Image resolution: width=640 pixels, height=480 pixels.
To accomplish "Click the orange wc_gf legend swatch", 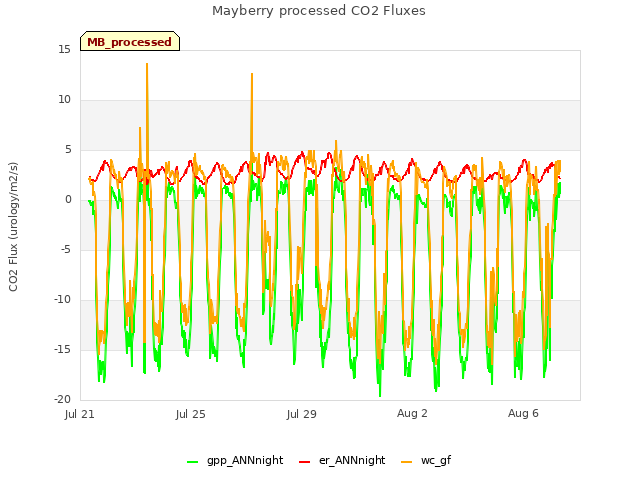I will [x=407, y=462].
